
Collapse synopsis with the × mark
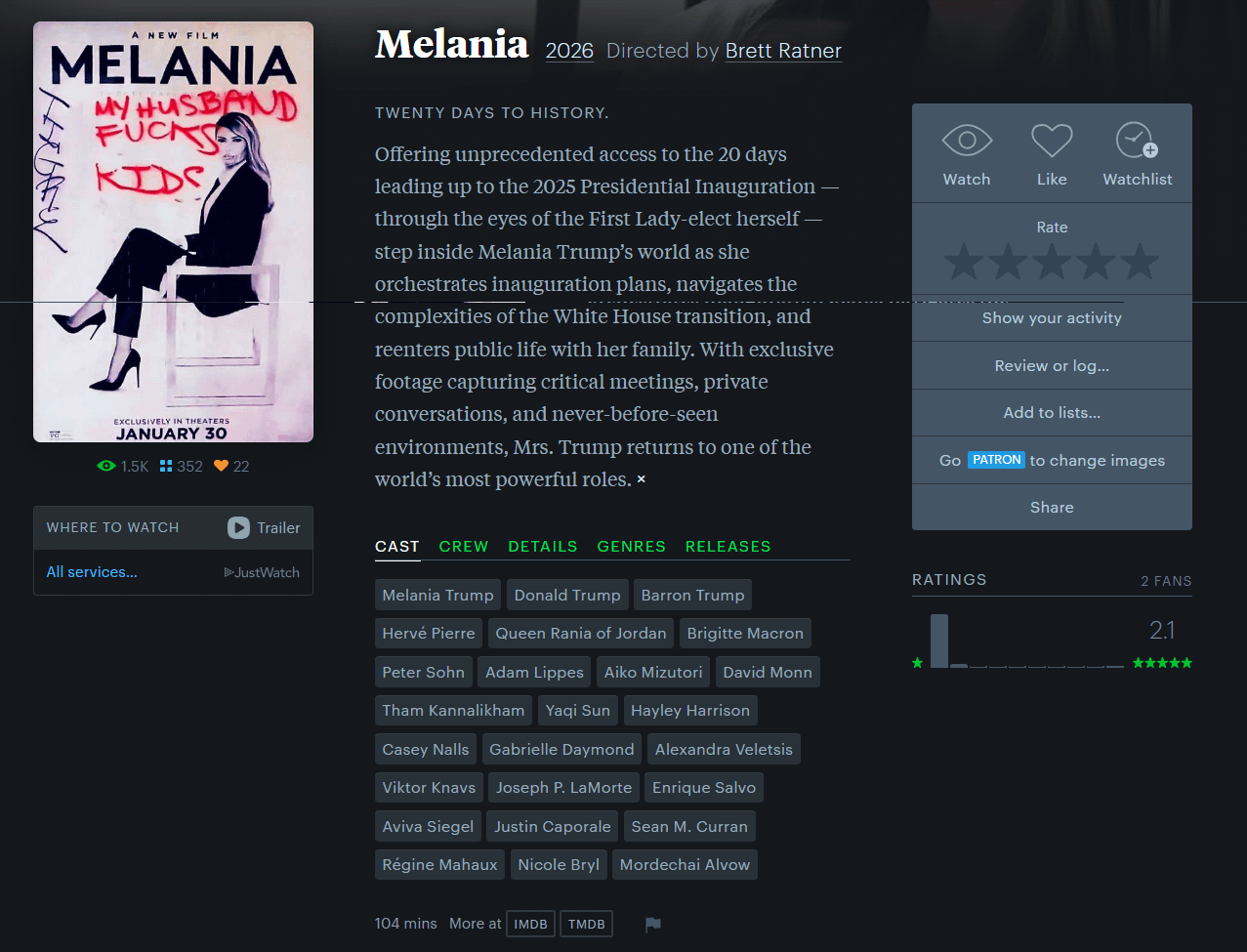click(x=642, y=479)
